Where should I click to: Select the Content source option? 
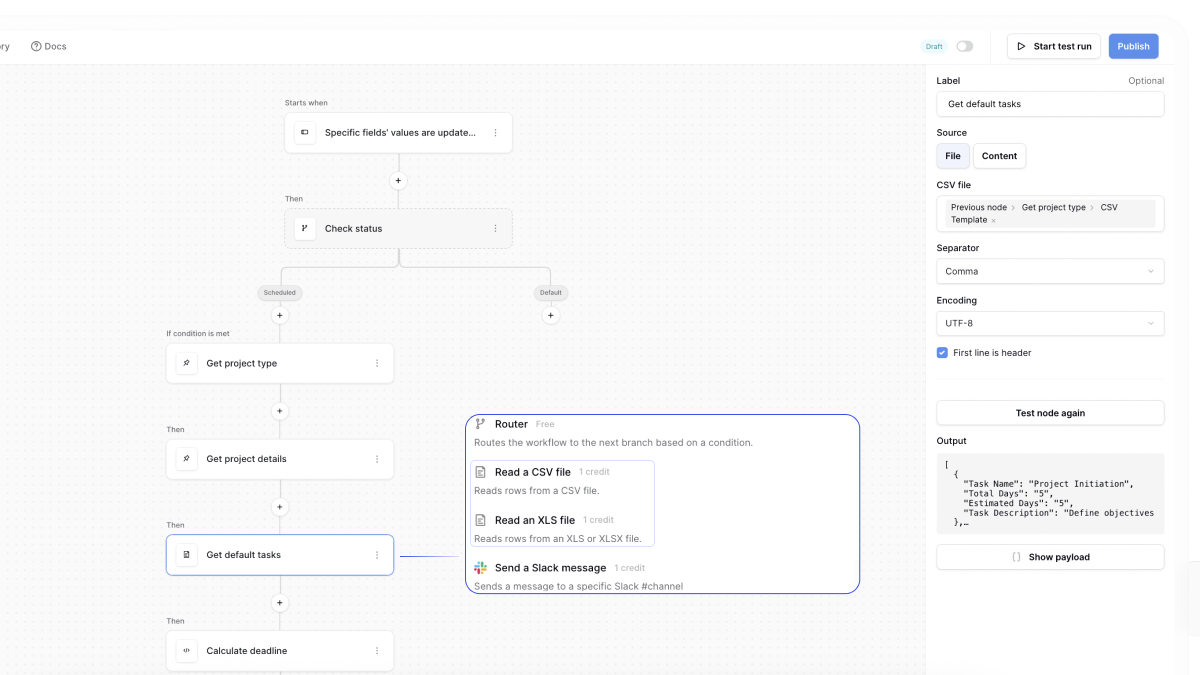coord(999,156)
